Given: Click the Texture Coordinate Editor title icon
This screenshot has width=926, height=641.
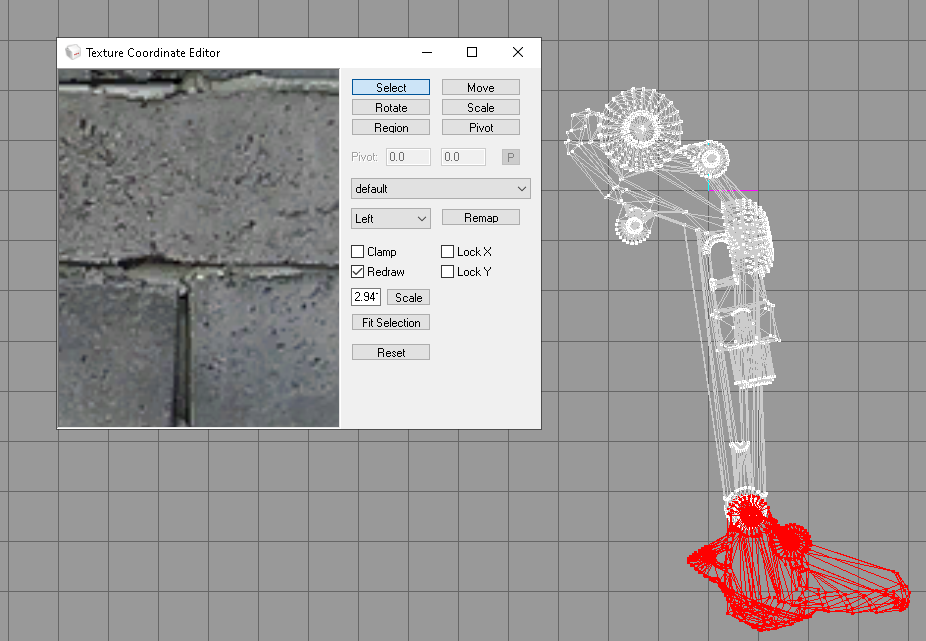Looking at the screenshot, I should point(73,52).
